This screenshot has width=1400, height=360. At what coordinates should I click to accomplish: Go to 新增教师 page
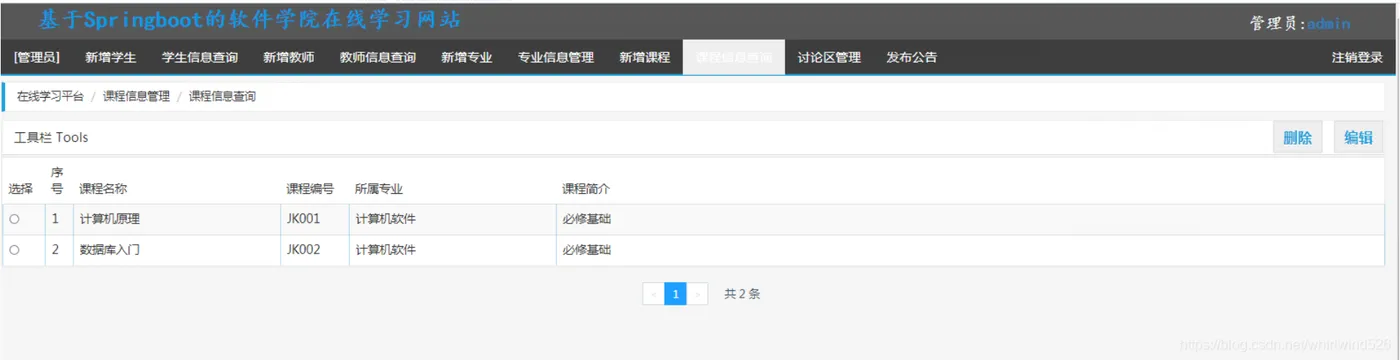click(x=289, y=57)
